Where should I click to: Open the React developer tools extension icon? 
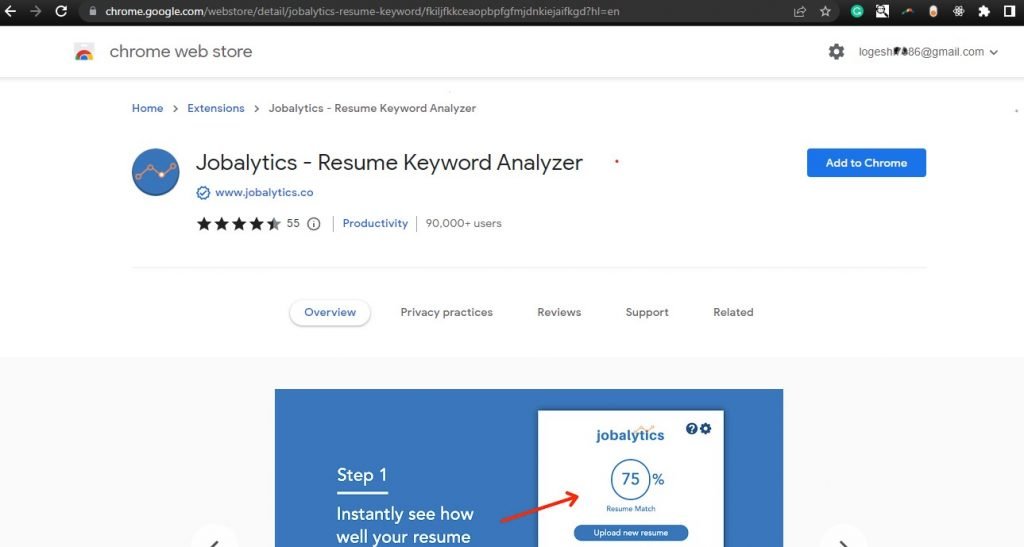(958, 11)
